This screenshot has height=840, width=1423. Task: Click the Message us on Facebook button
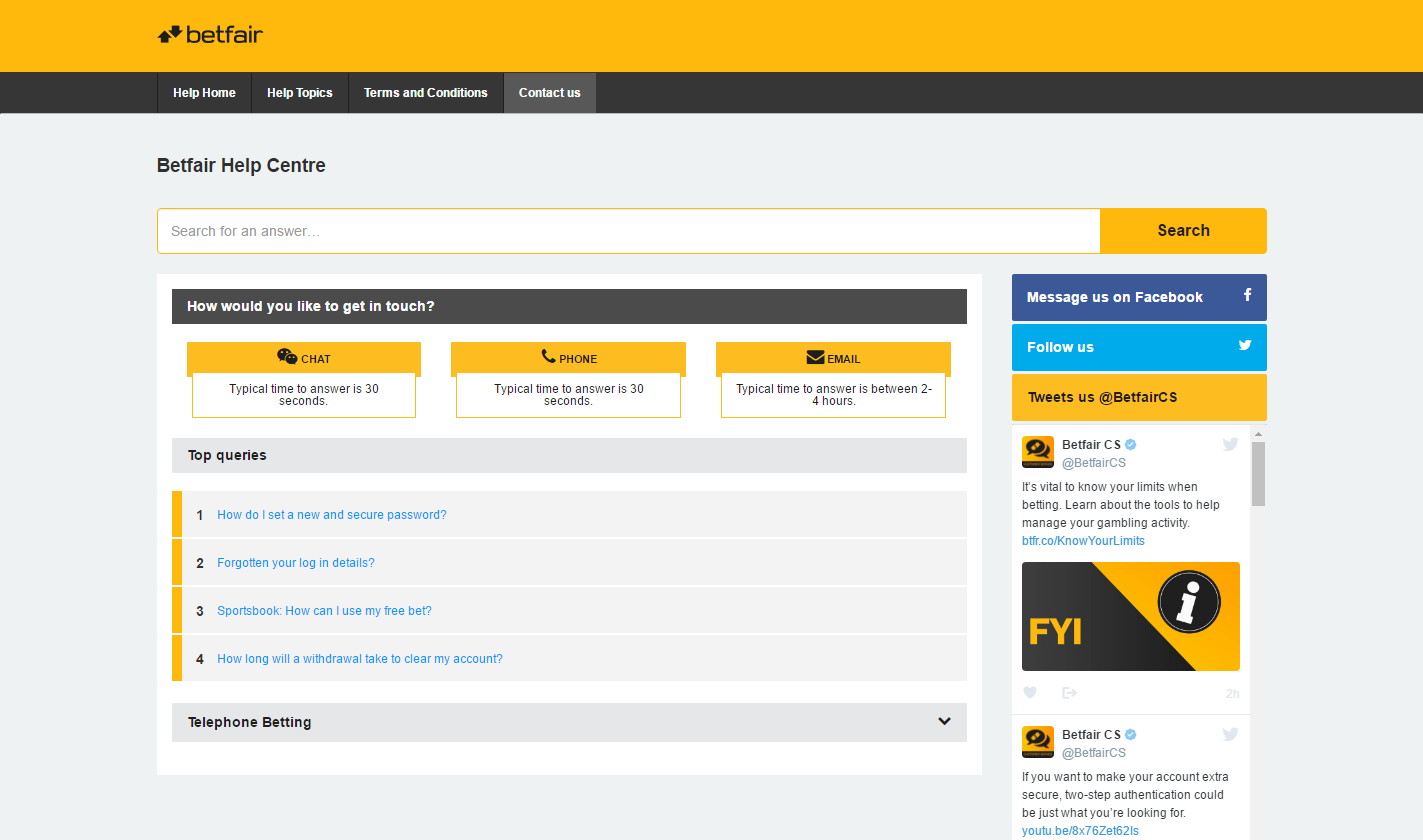coord(1139,297)
